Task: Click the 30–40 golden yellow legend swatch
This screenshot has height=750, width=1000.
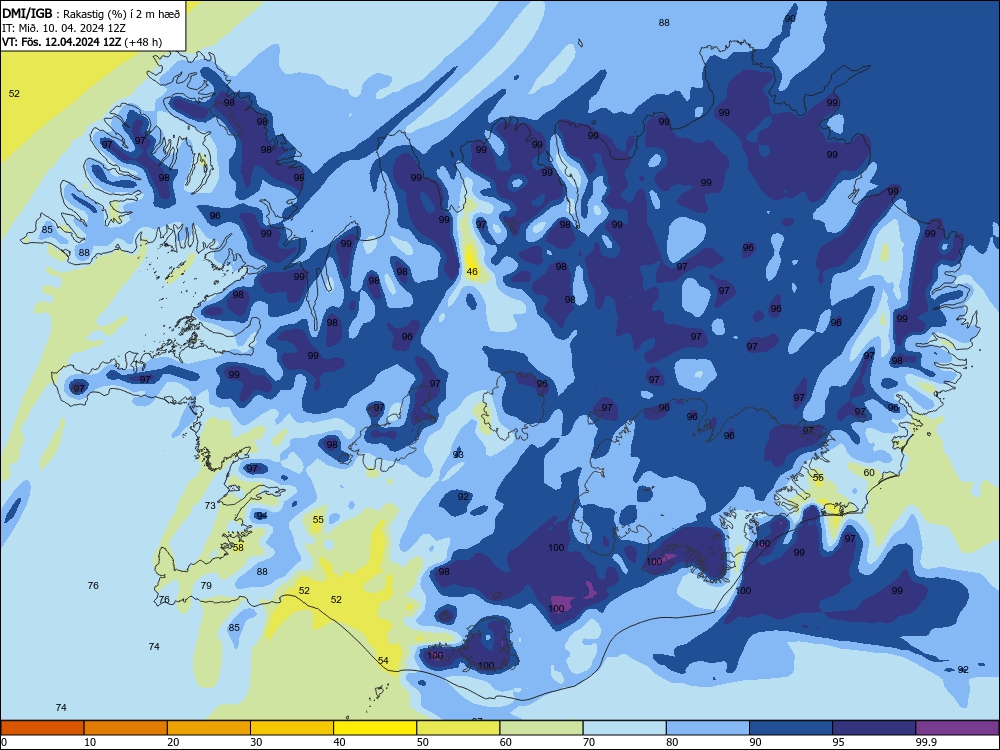Action: 292,728
